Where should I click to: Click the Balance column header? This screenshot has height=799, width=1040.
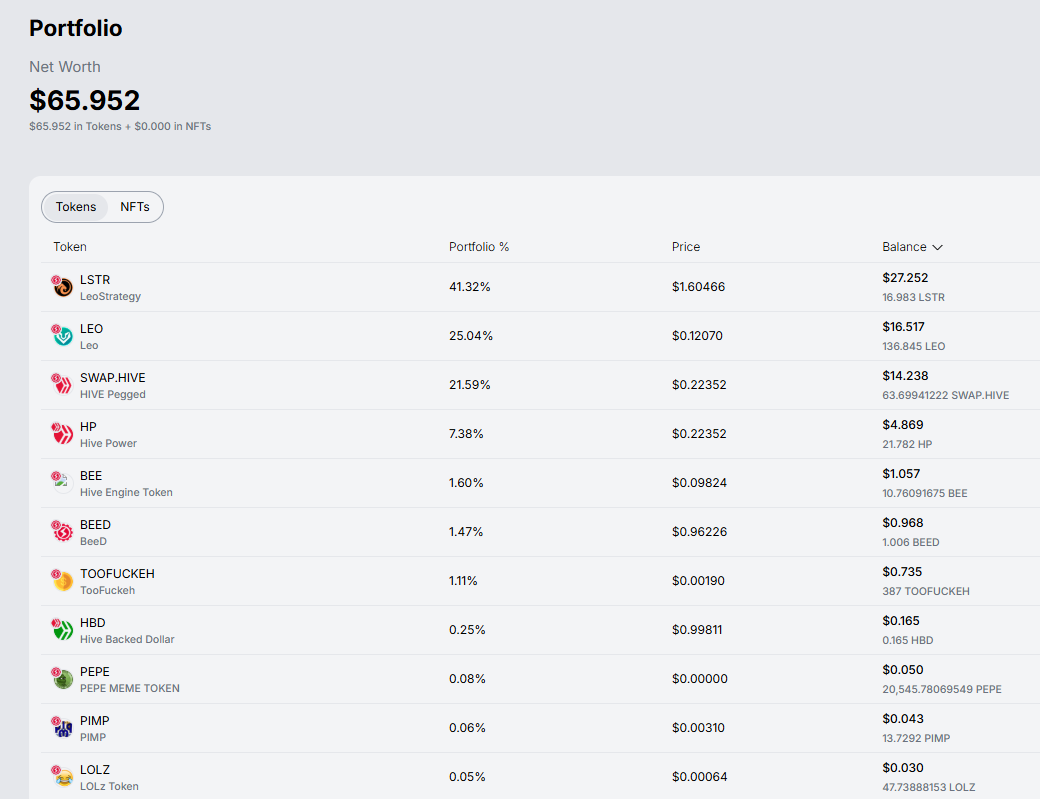[x=904, y=247]
